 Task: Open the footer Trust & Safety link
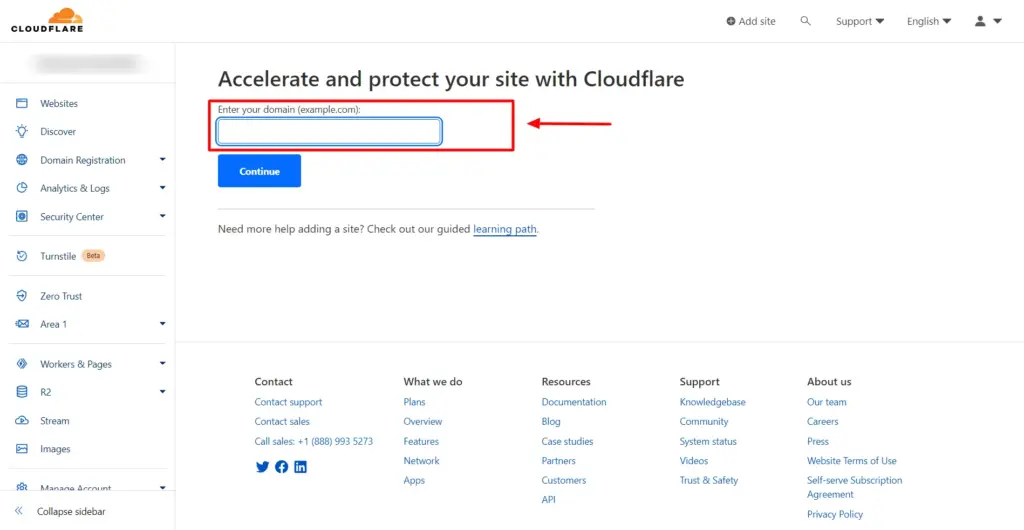(x=709, y=480)
